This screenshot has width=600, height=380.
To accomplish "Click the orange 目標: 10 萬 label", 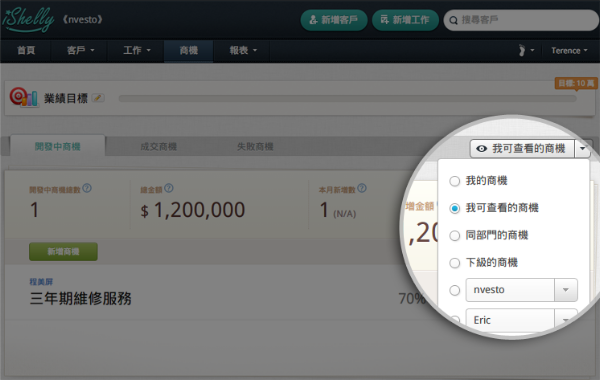I will (576, 83).
